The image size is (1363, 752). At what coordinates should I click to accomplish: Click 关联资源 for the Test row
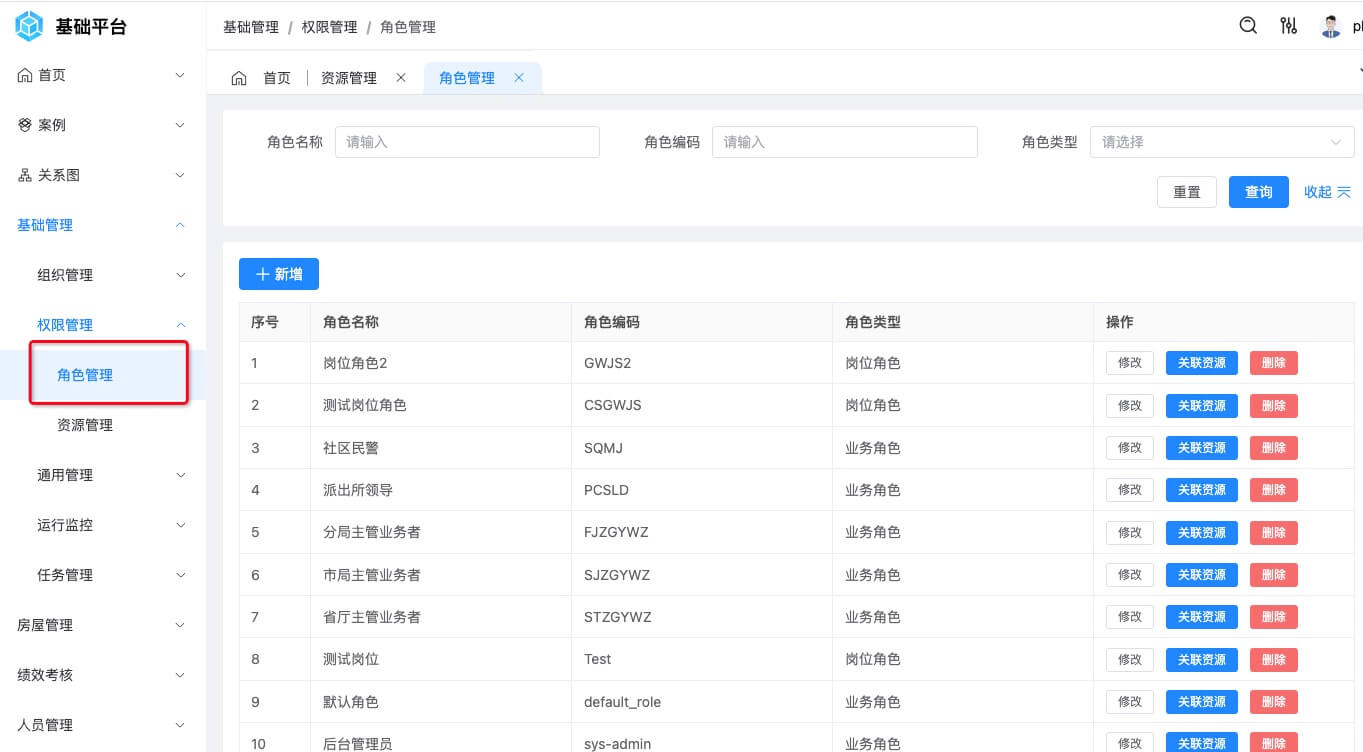point(1202,659)
